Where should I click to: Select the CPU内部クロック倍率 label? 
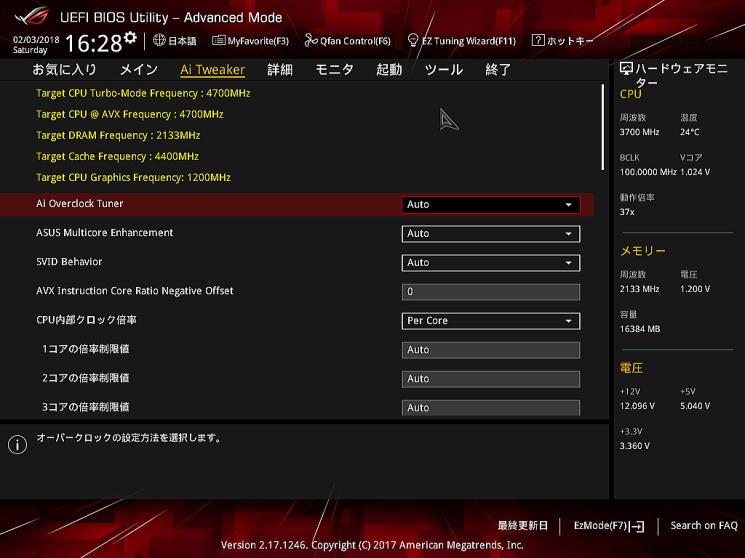click(x=86, y=320)
